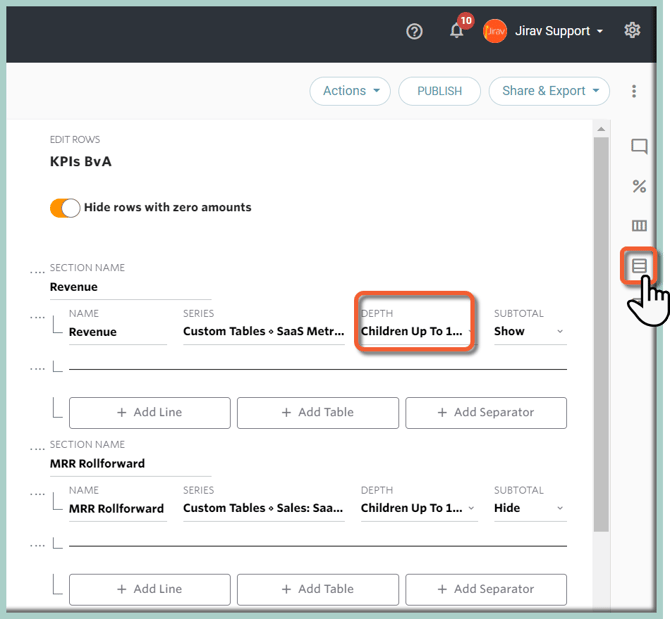Screen dimensions: 670x619
Task: Open the percent format sidebar icon
Action: pyautogui.click(x=639, y=186)
